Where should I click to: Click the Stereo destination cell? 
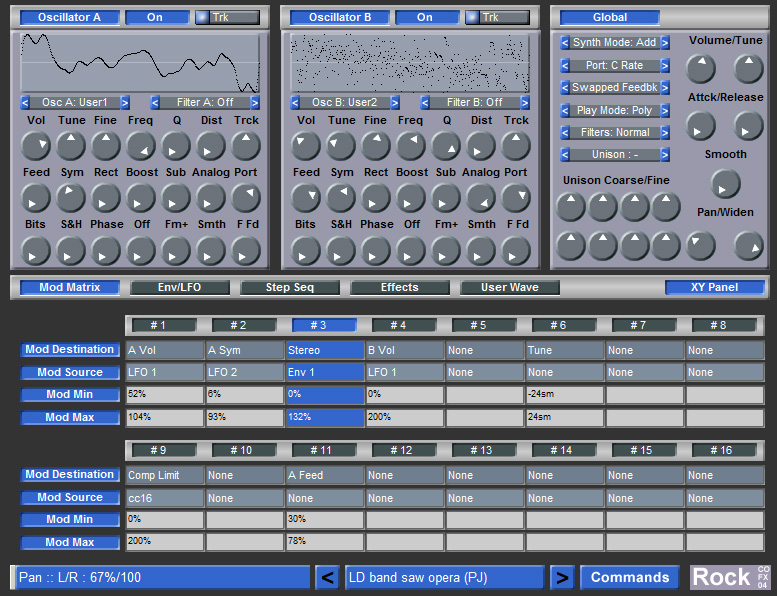pos(325,350)
